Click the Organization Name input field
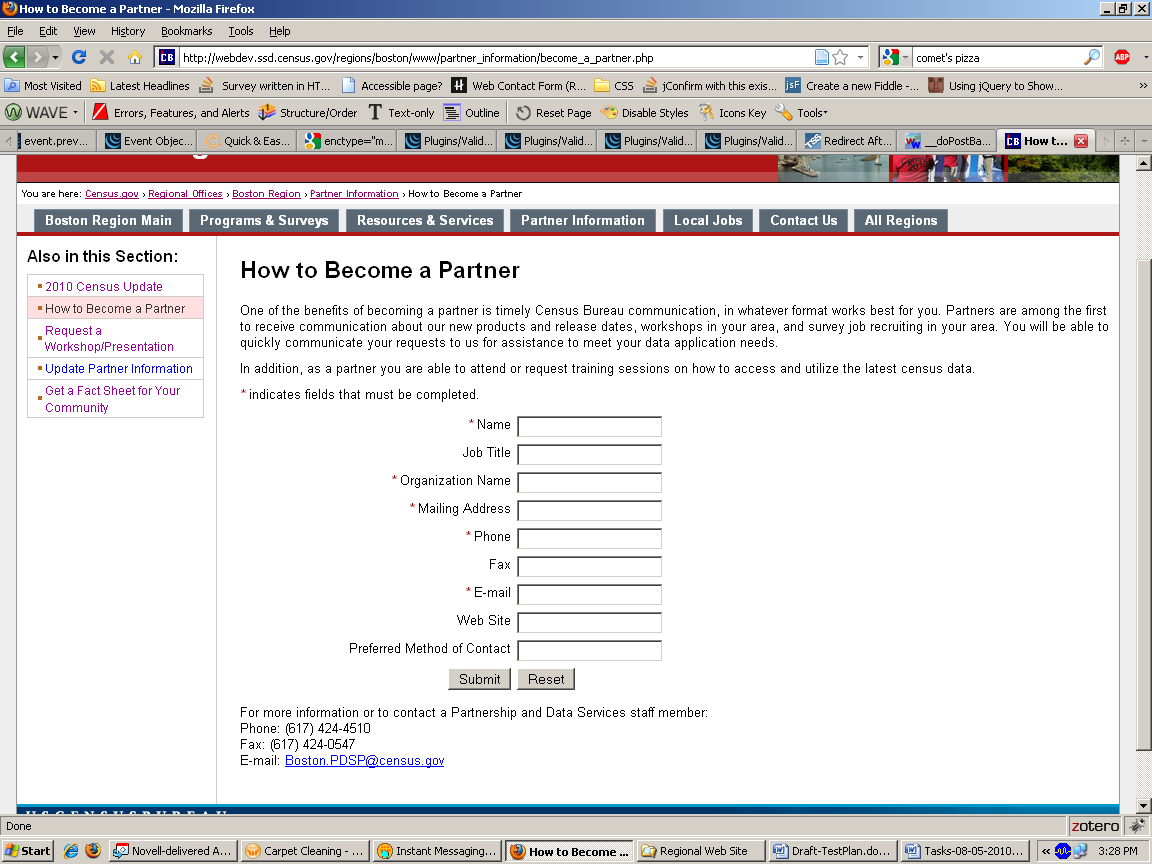The height and width of the screenshot is (864, 1152). pyautogui.click(x=589, y=482)
